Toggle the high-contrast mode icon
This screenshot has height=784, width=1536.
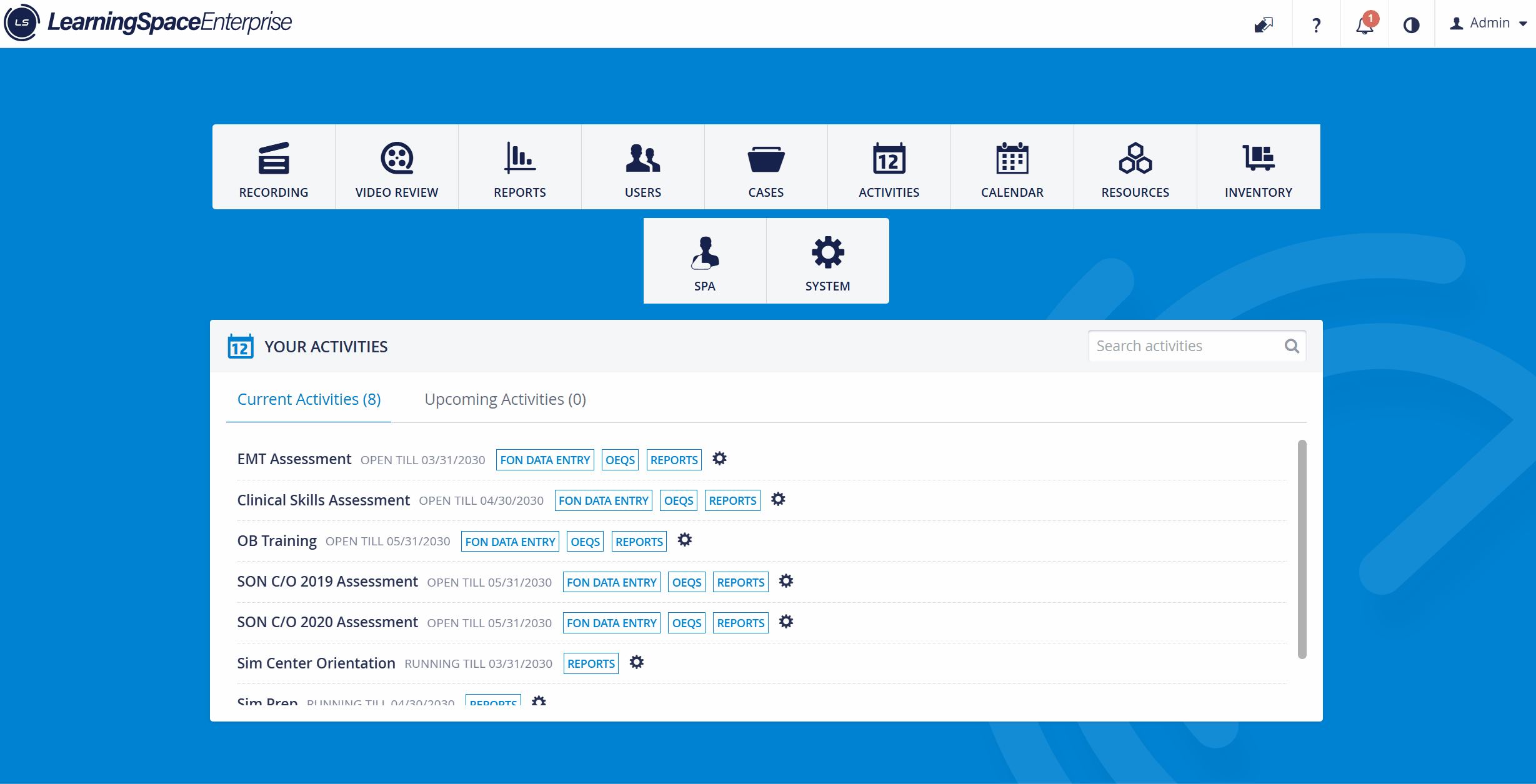1412,24
